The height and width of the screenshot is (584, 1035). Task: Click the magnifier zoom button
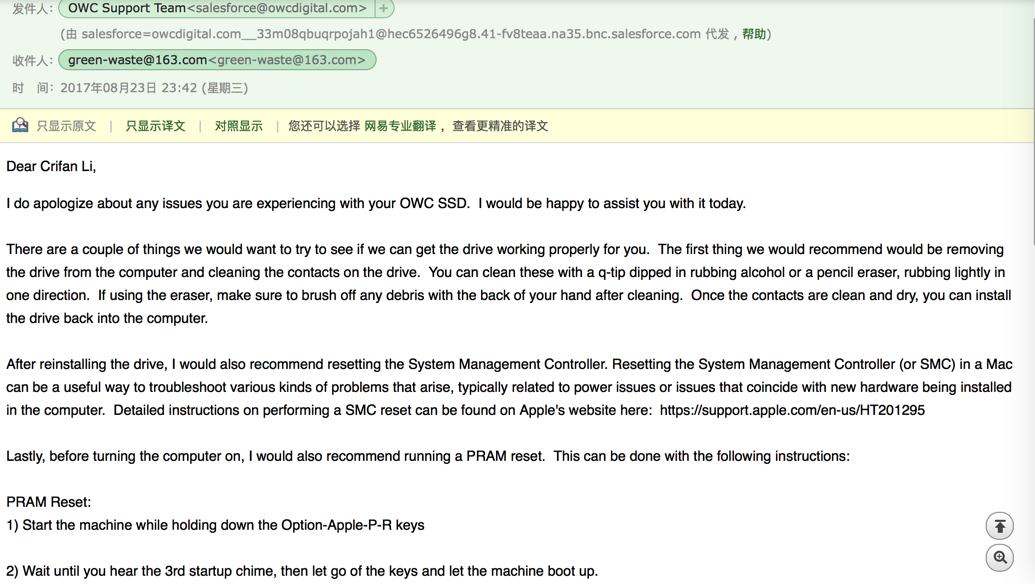pyautogui.click(x=999, y=558)
